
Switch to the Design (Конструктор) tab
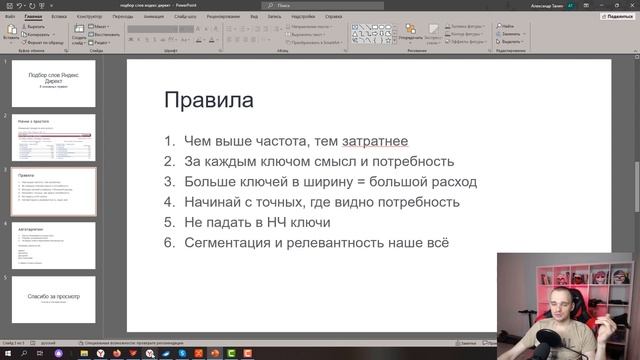tap(89, 17)
